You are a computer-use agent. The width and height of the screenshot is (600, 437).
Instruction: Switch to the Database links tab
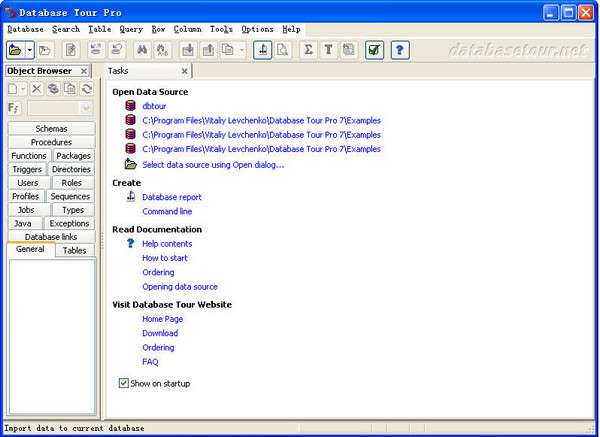coord(51,237)
